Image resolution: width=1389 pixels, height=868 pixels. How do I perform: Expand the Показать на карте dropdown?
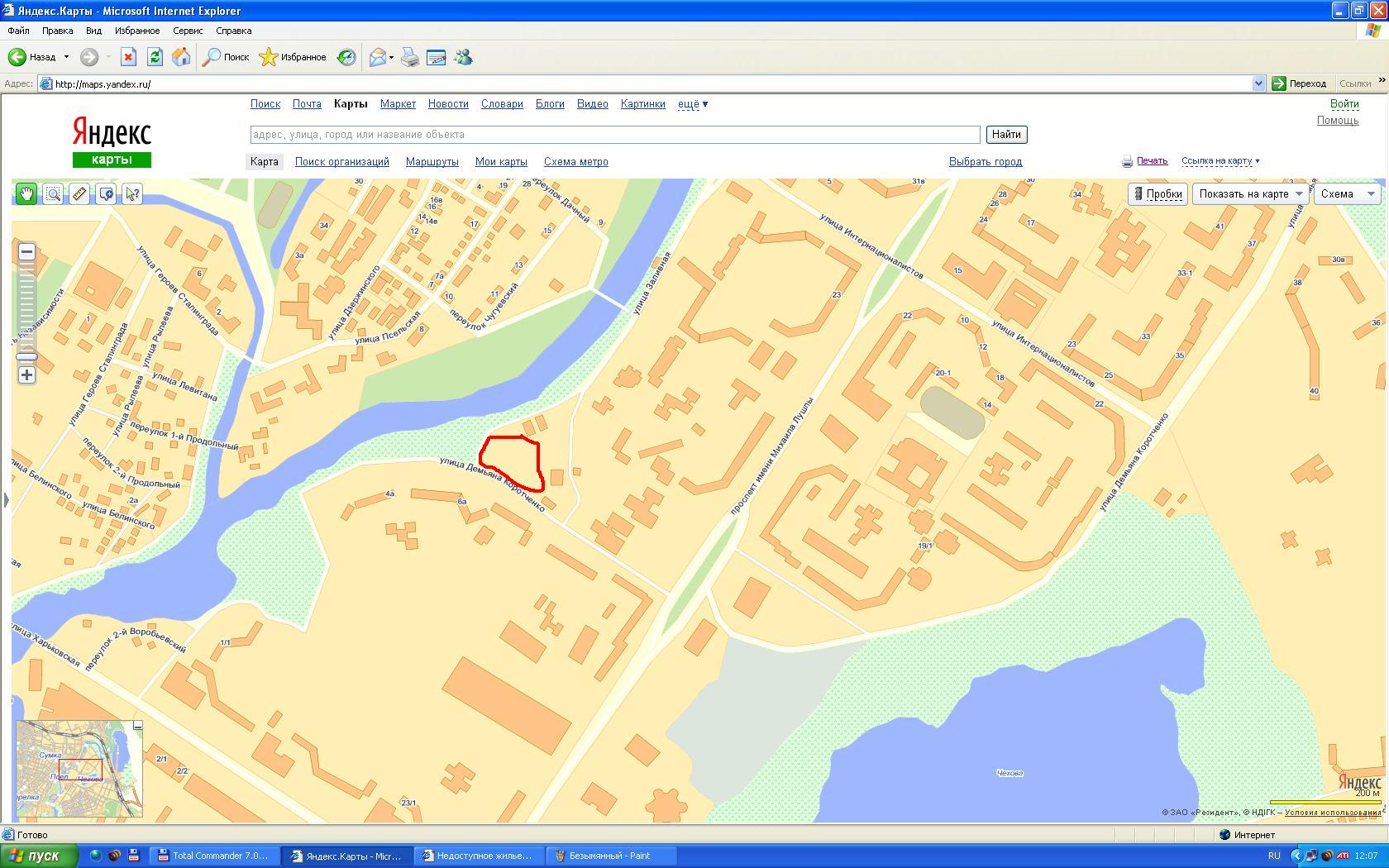[1249, 194]
